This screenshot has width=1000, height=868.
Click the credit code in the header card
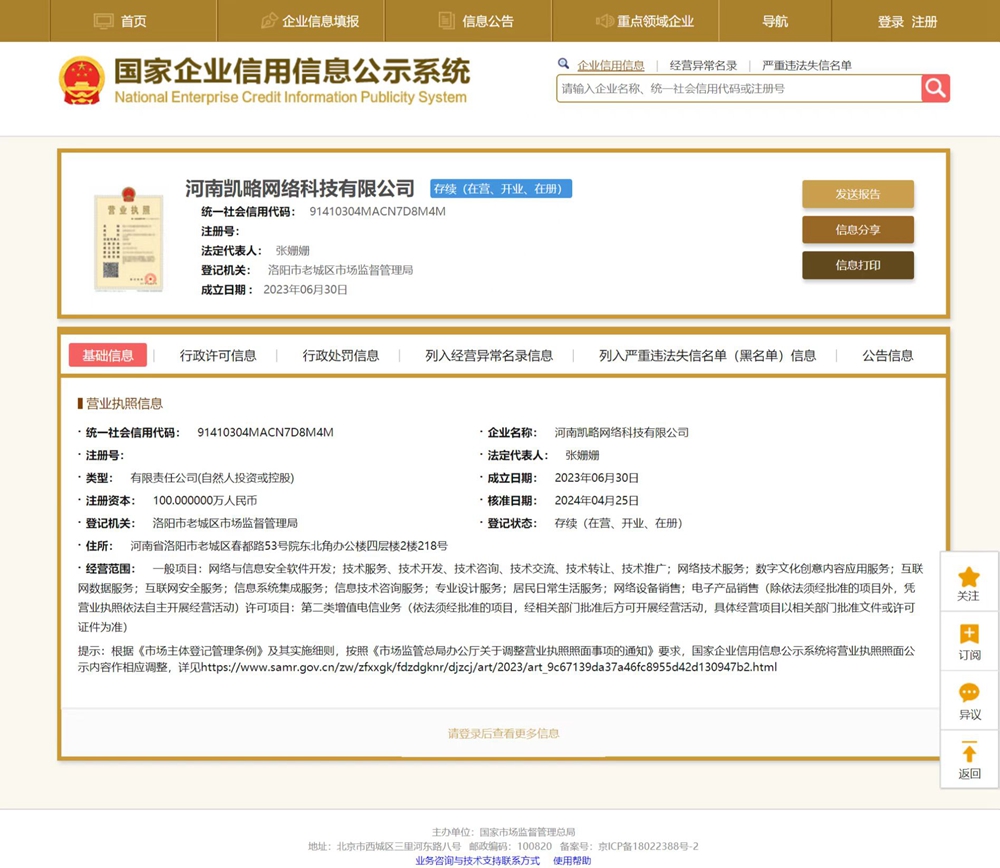[378, 212]
